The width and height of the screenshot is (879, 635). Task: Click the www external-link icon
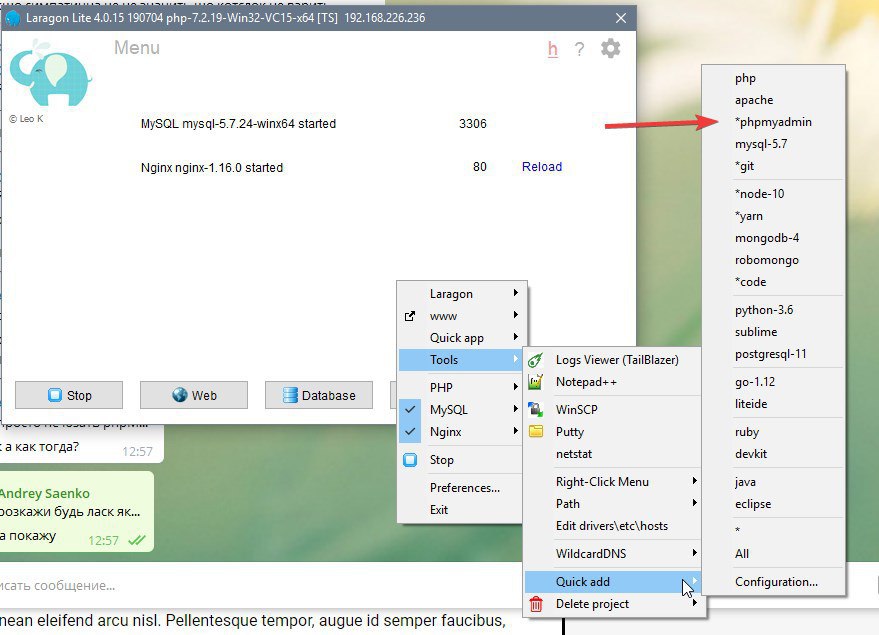click(410, 316)
